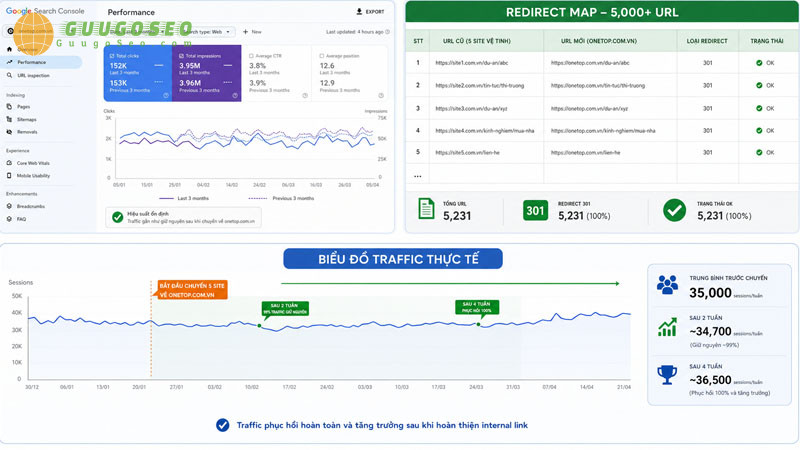800x450 pixels.
Task: Enable the Average CTR checkbox
Action: point(251,56)
